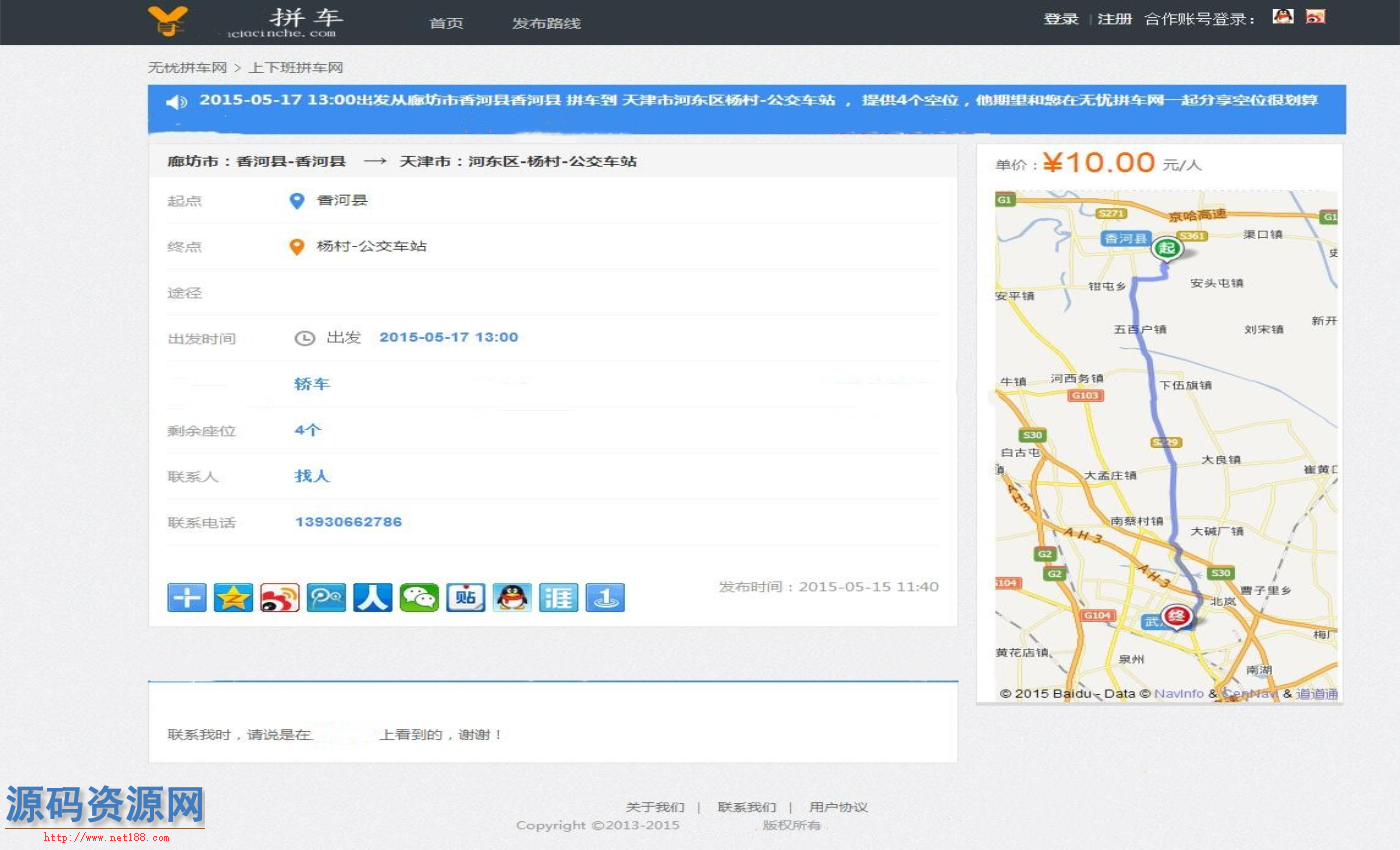Click the departure time 2015-05-17 13:00
The width and height of the screenshot is (1400, 850).
[x=449, y=338]
